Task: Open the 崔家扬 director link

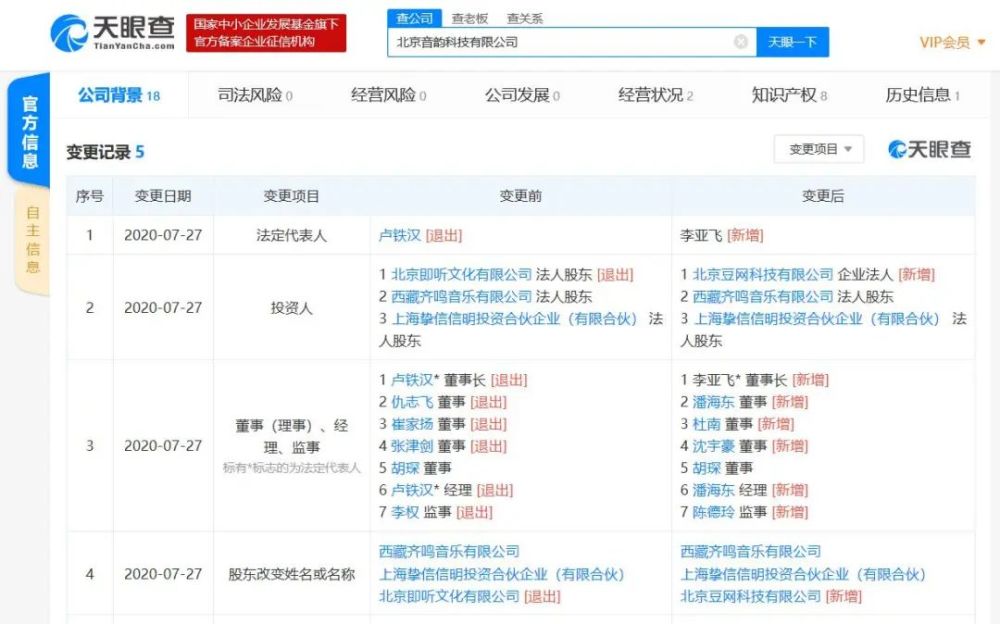Action: tap(412, 424)
